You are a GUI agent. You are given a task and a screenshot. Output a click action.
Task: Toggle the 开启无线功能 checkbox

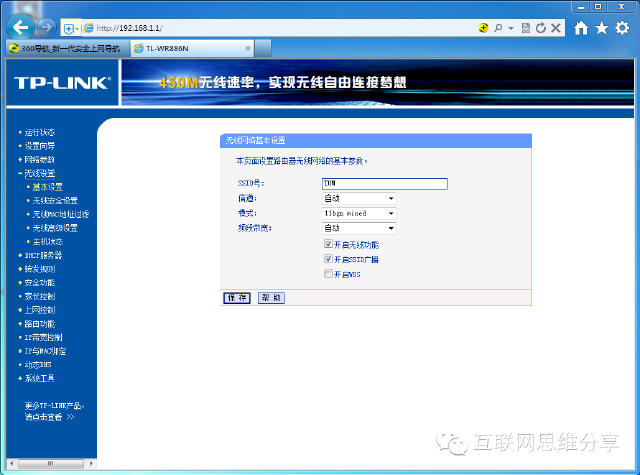328,244
